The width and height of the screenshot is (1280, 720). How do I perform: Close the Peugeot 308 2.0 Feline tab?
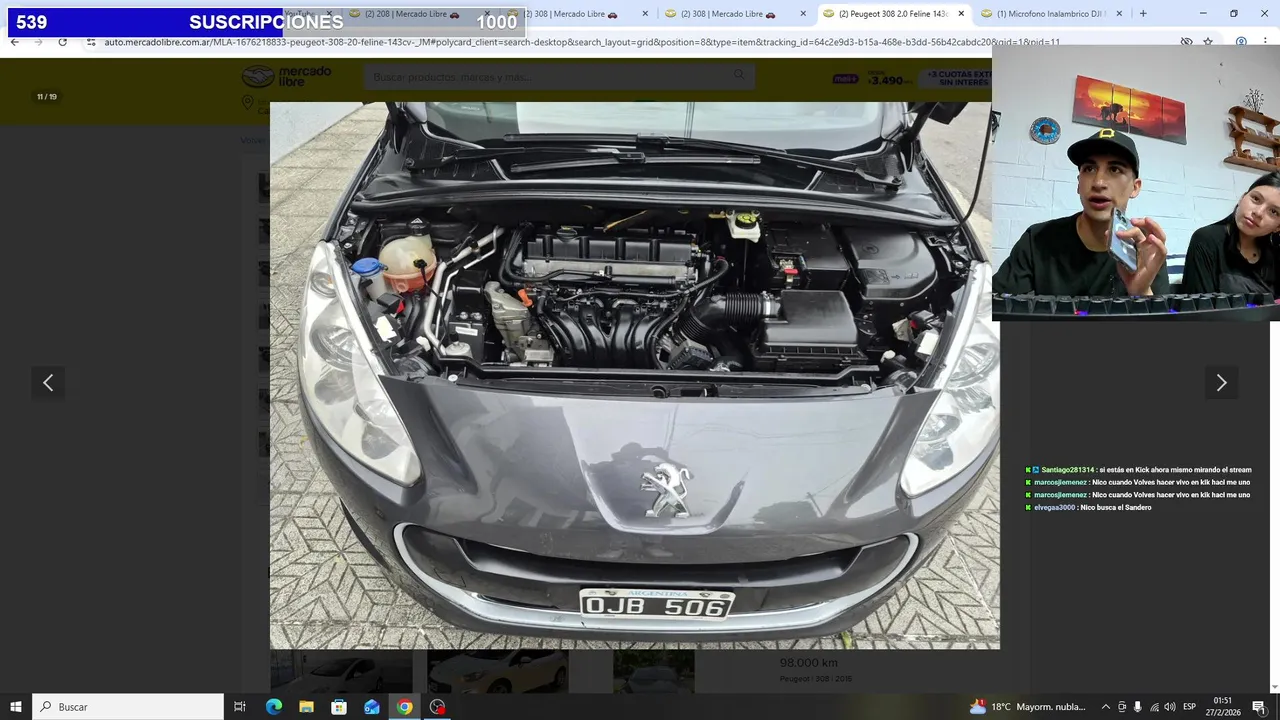[961, 14]
